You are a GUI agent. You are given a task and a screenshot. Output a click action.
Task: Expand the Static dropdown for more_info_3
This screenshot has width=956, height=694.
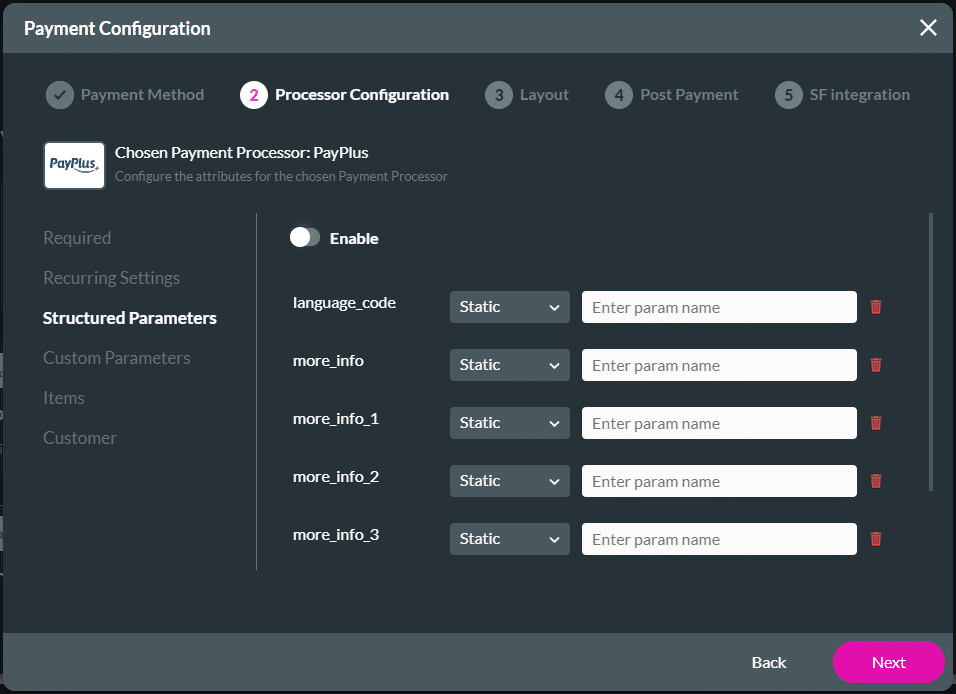coord(509,538)
